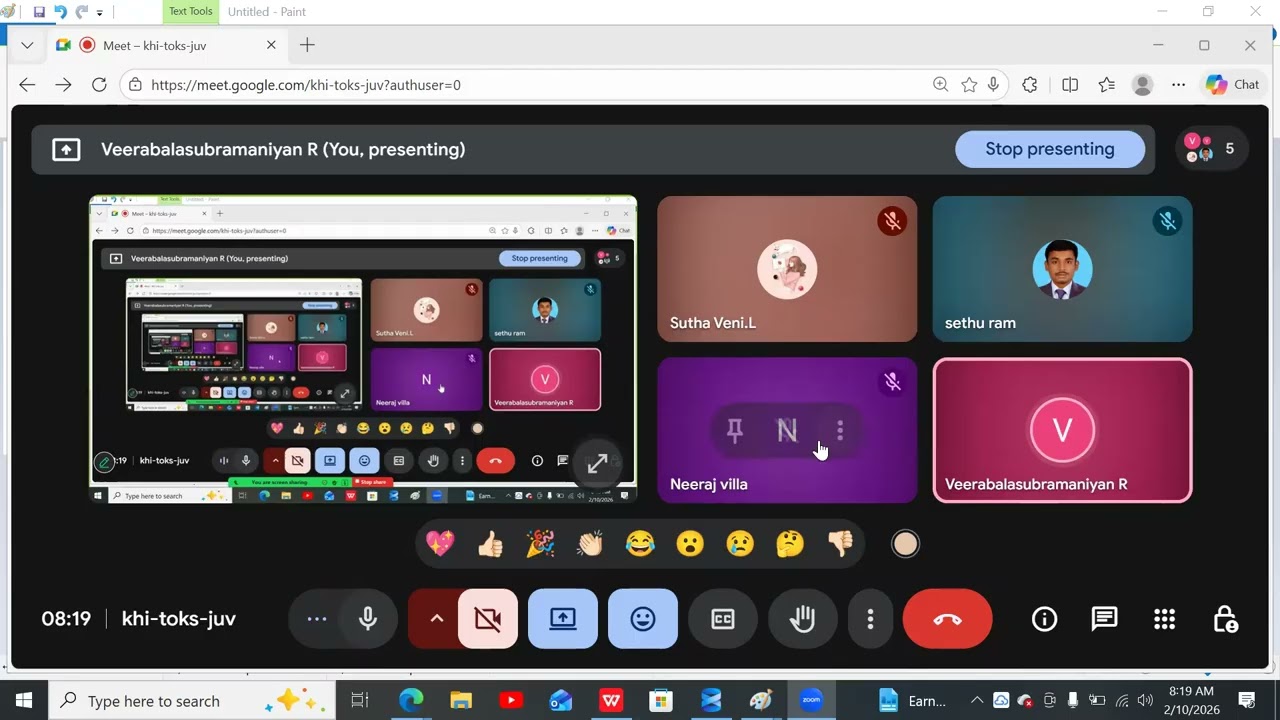
Task: Send the thinking face reaction
Action: 790,544
